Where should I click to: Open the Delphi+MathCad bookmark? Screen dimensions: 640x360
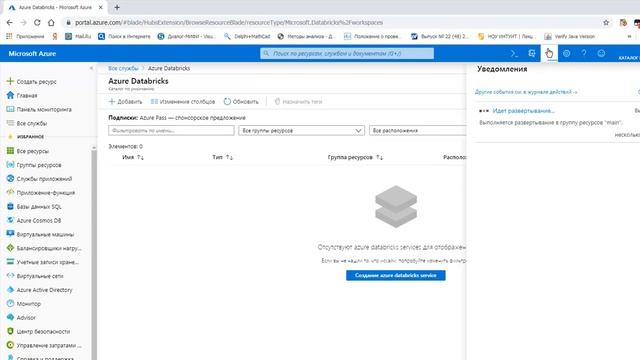[247, 36]
